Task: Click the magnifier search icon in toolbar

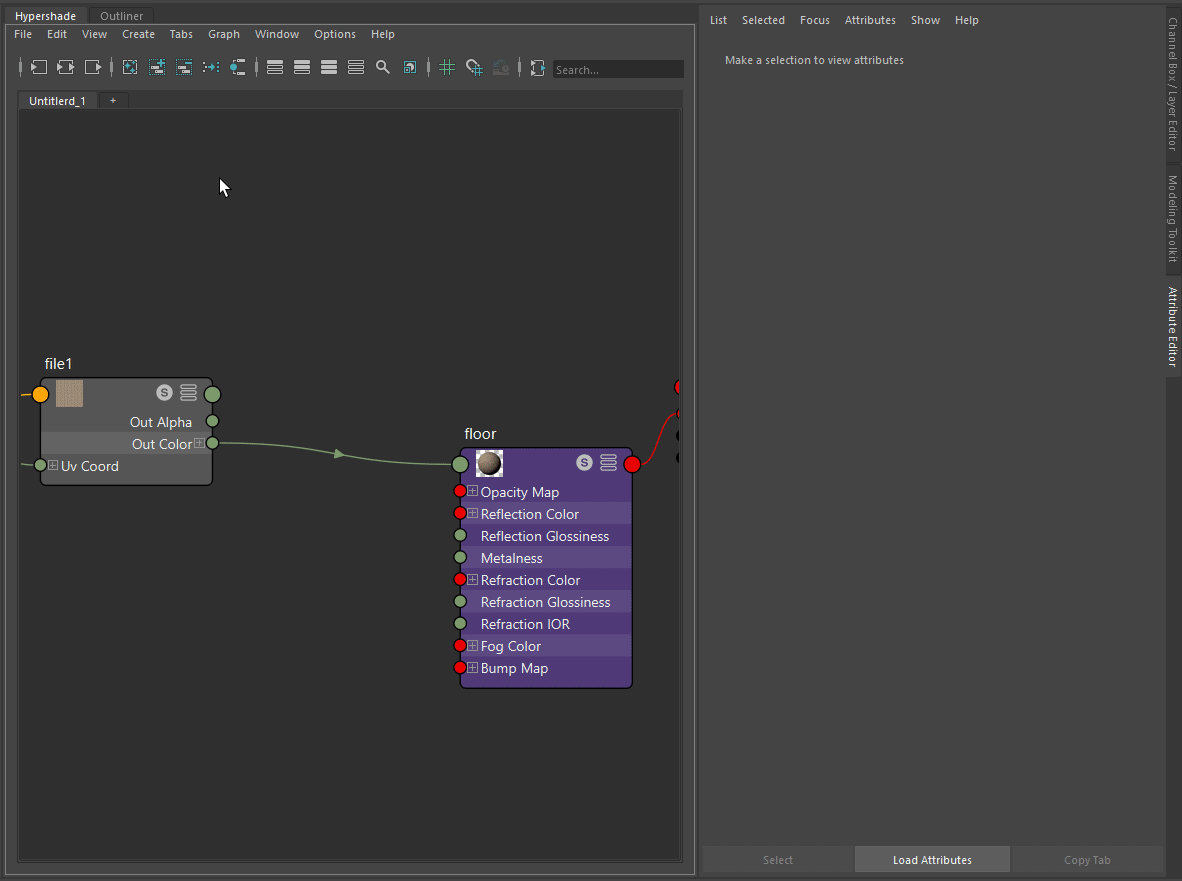Action: [383, 67]
